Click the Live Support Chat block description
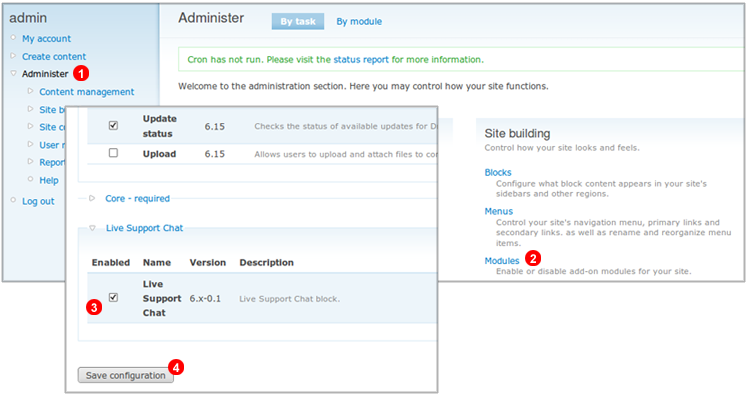This screenshot has height=399, width=749. 289,299
